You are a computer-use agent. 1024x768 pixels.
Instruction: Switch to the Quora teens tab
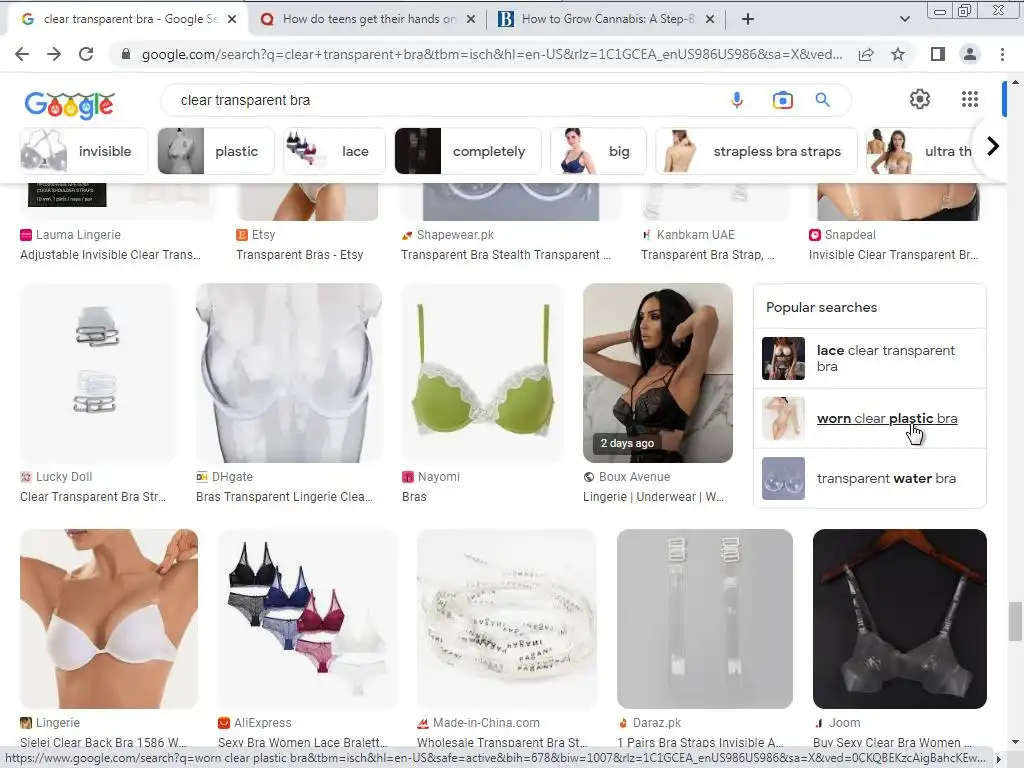tap(368, 19)
